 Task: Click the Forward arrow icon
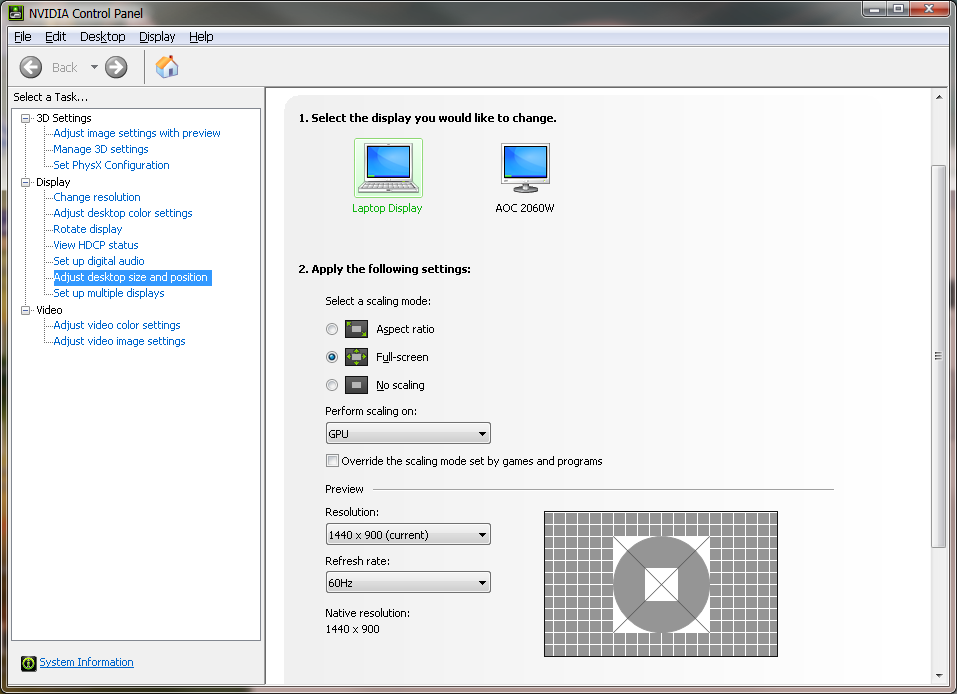116,67
